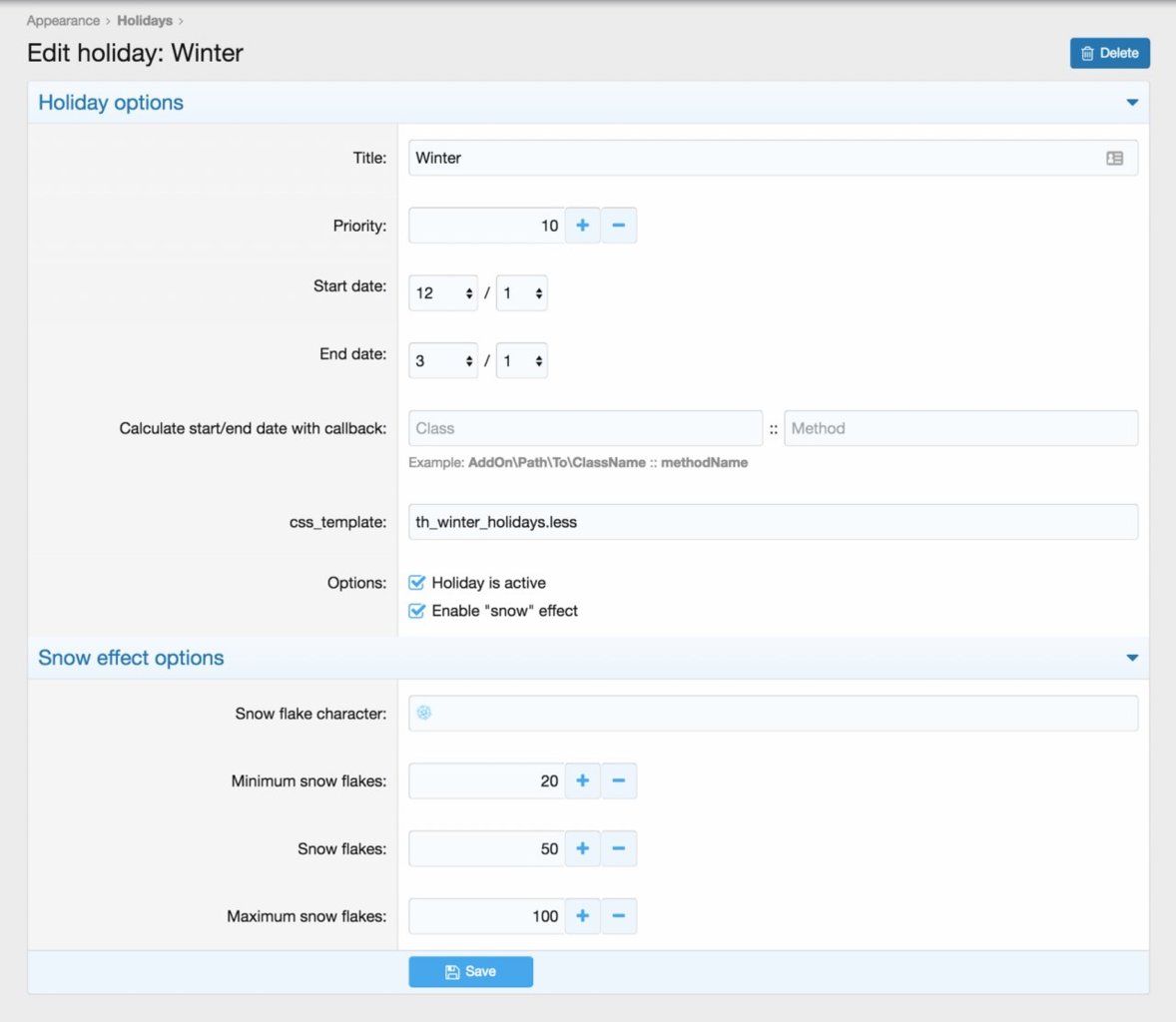Screen dimensions: 1176x1022
Task: Click the minus icon next to Priority
Action: tap(618, 226)
